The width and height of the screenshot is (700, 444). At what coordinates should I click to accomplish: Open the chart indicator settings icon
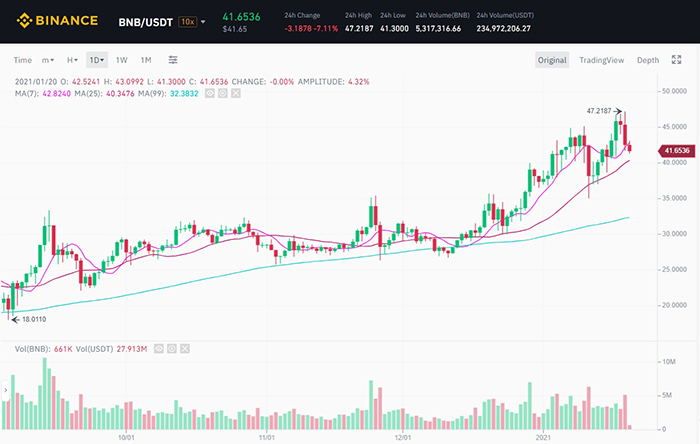tap(173, 60)
